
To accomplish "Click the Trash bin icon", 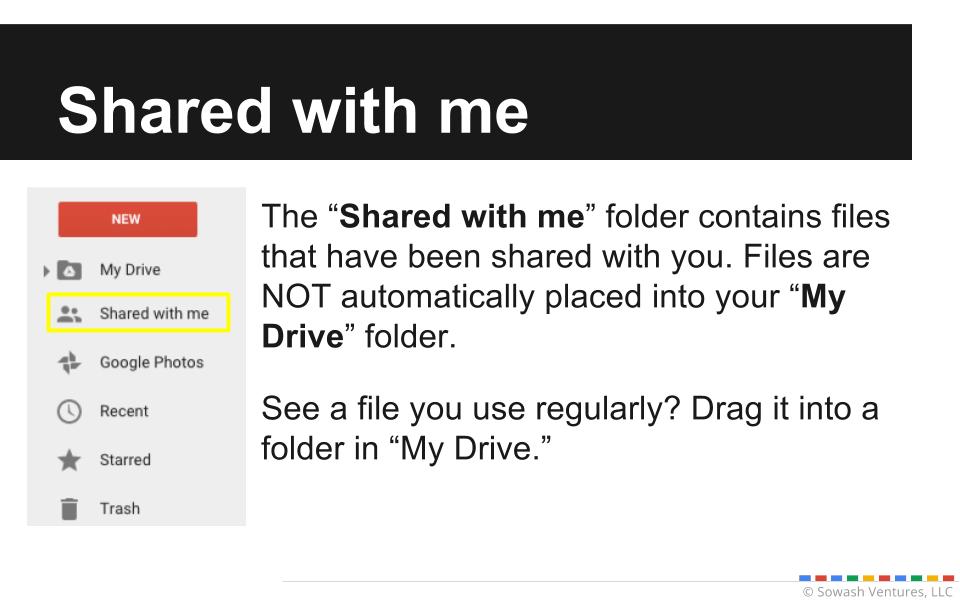I will coord(69,508).
